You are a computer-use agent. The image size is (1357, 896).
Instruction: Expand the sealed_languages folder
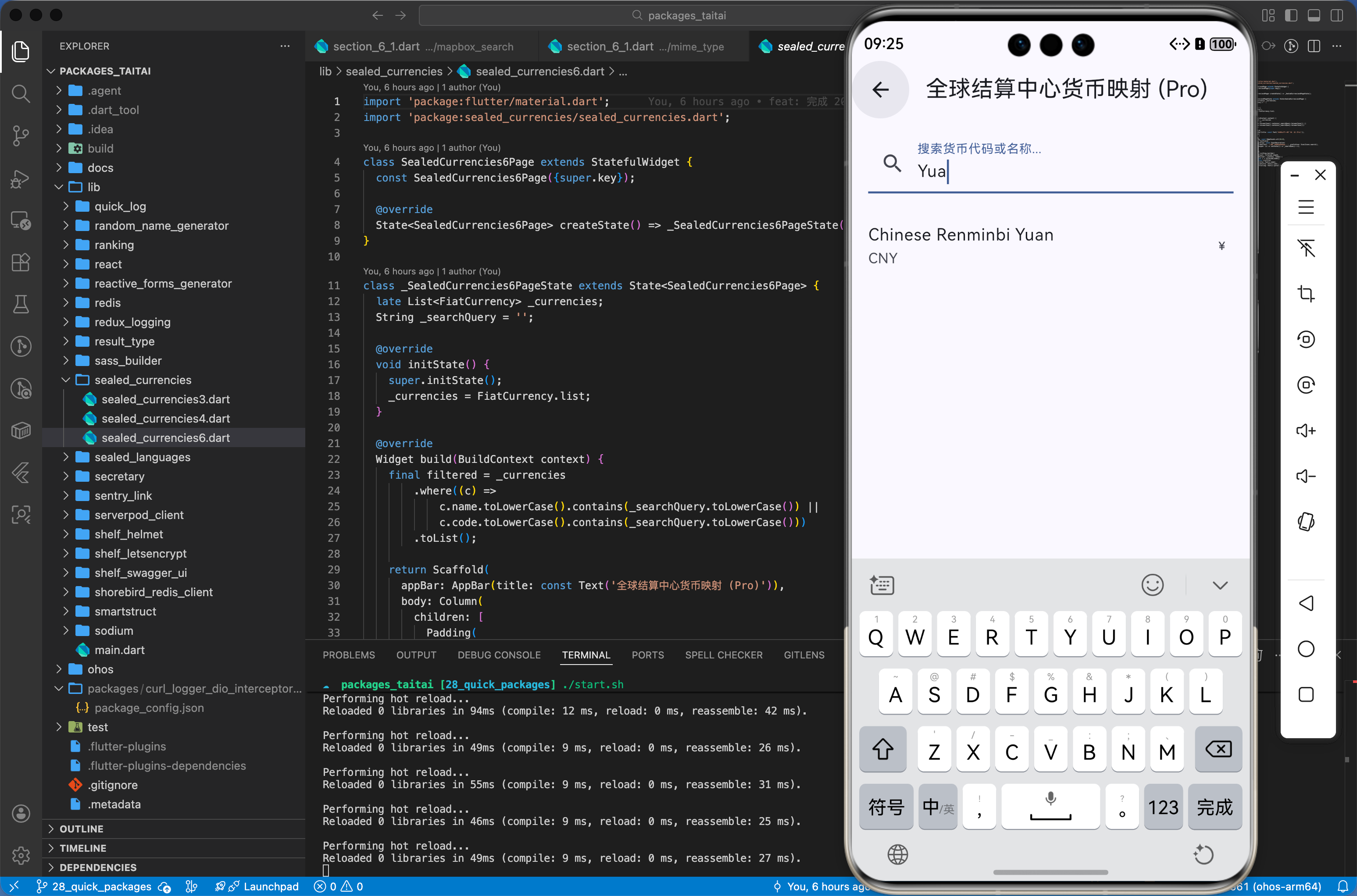point(143,457)
